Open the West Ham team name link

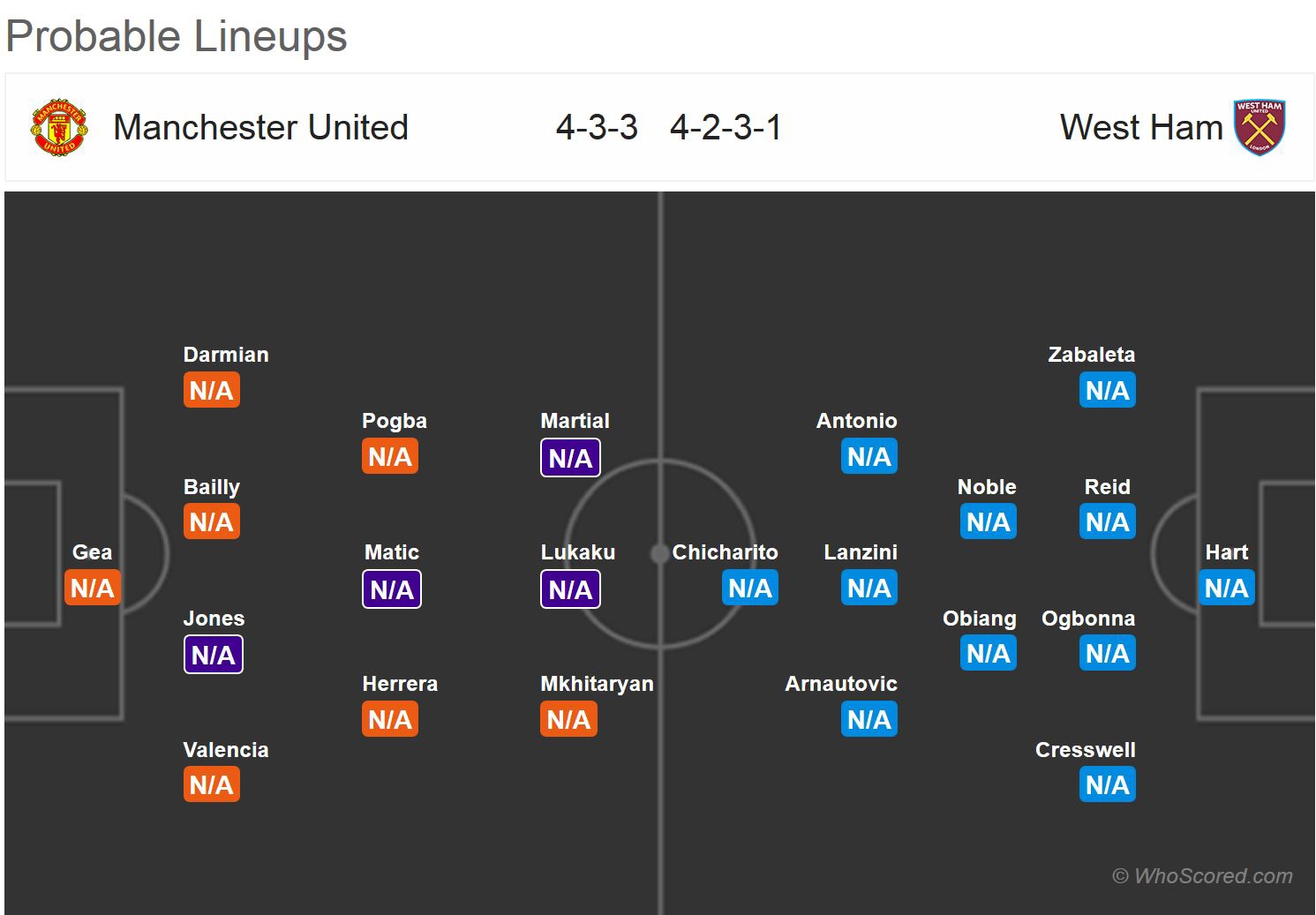click(x=1140, y=128)
